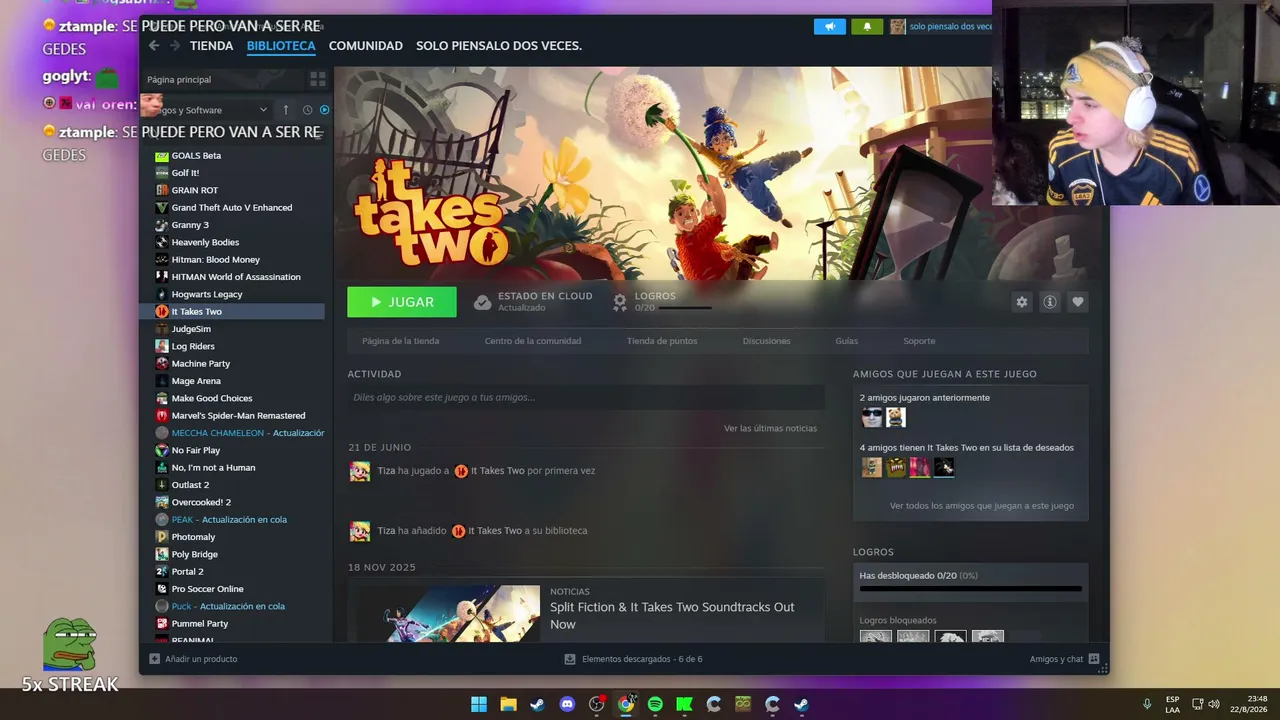1280x720 pixels.
Task: Open Centro de la comunidad
Action: point(533,341)
